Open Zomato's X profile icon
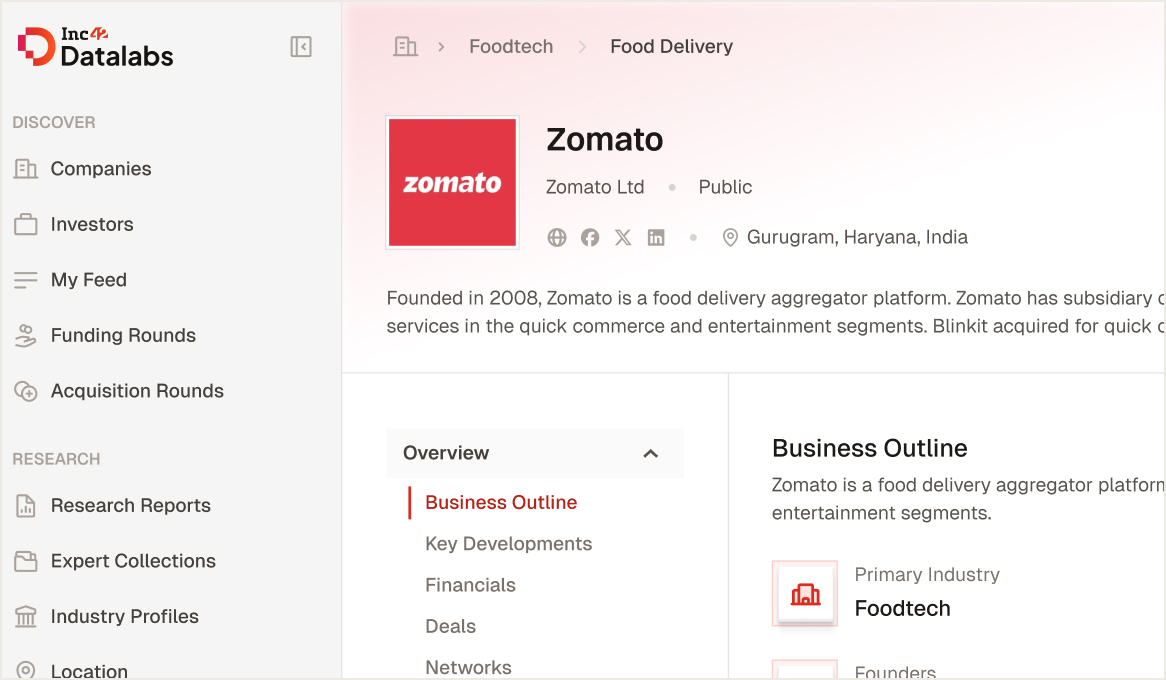This screenshot has height=680, width=1166. (x=623, y=238)
